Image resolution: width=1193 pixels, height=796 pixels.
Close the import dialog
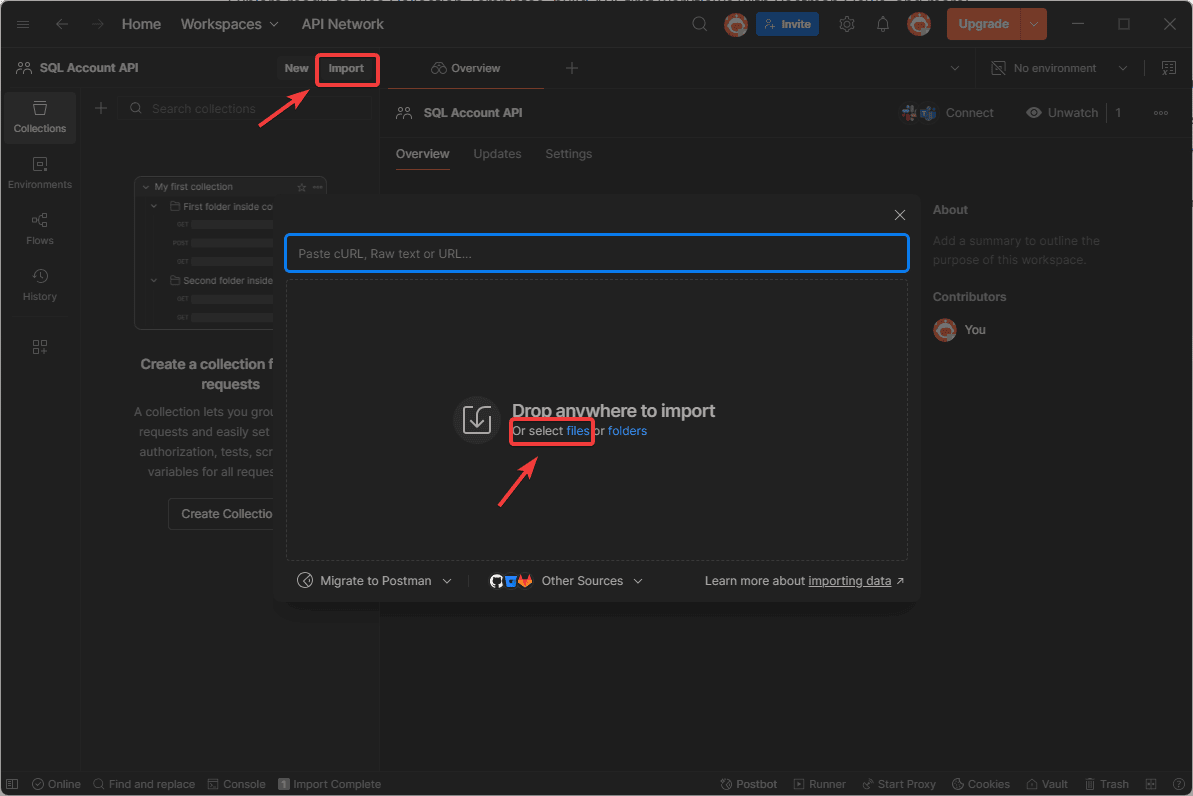pyautogui.click(x=900, y=215)
